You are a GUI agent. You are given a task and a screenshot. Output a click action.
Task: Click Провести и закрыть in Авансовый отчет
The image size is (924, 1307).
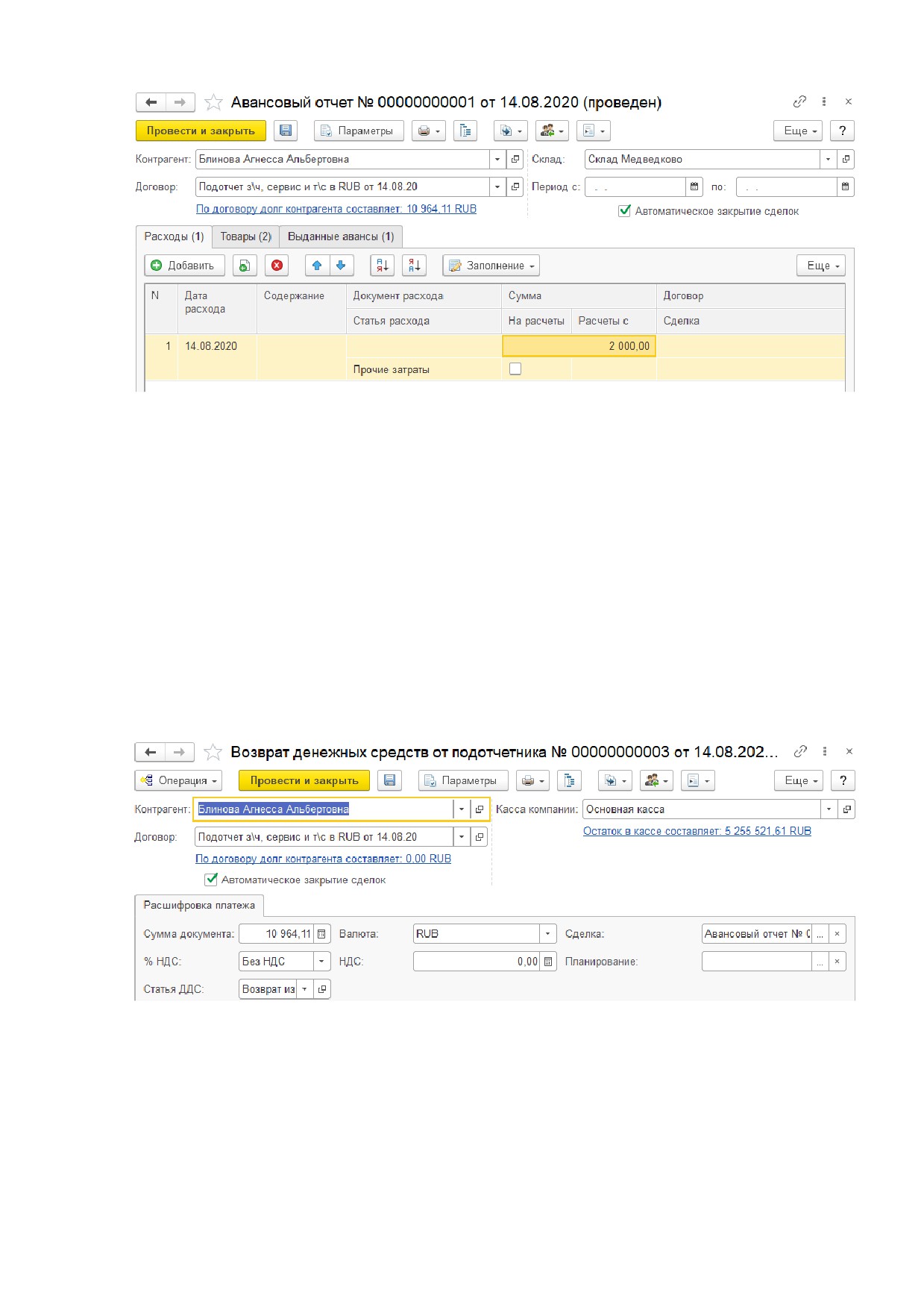(201, 131)
